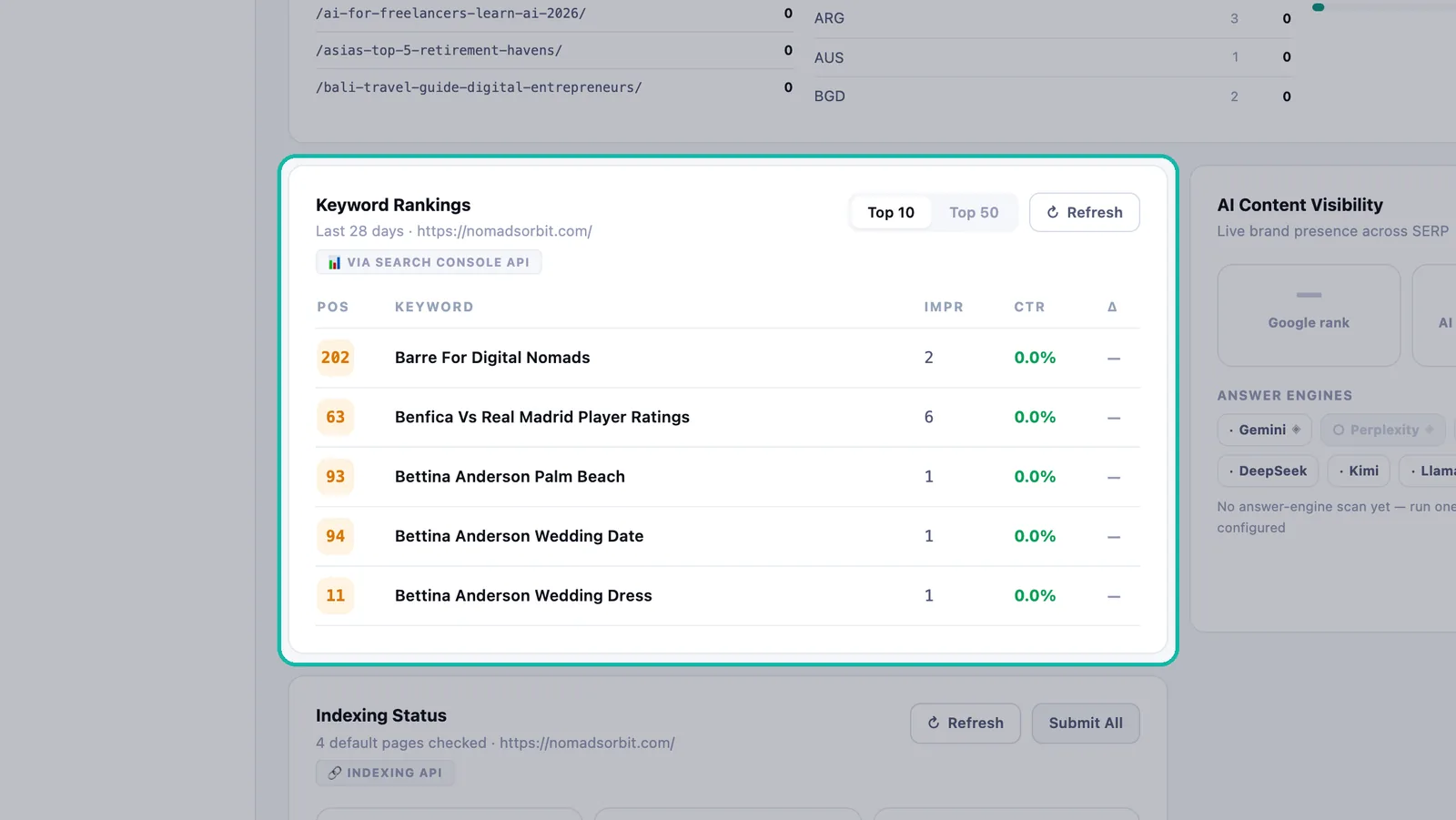1456x820 pixels.
Task: Click position badge 11
Action: 335,595
